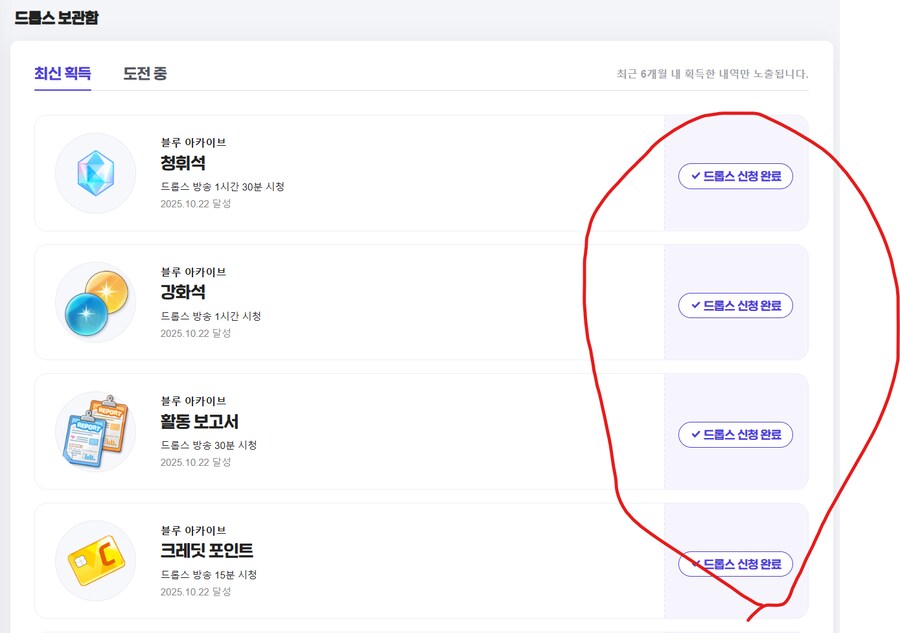Click the 청휘석 blue gem icon

pyautogui.click(x=95, y=174)
